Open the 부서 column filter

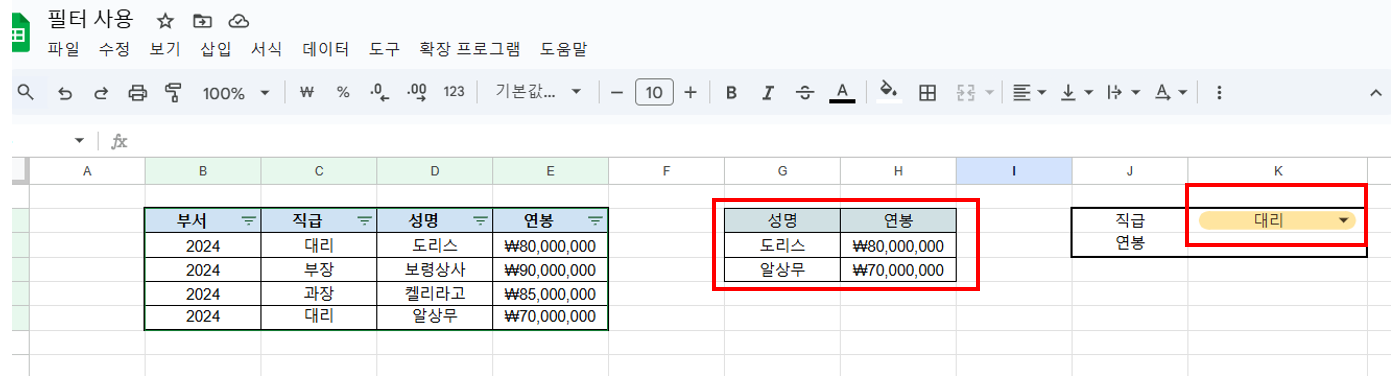click(x=248, y=220)
